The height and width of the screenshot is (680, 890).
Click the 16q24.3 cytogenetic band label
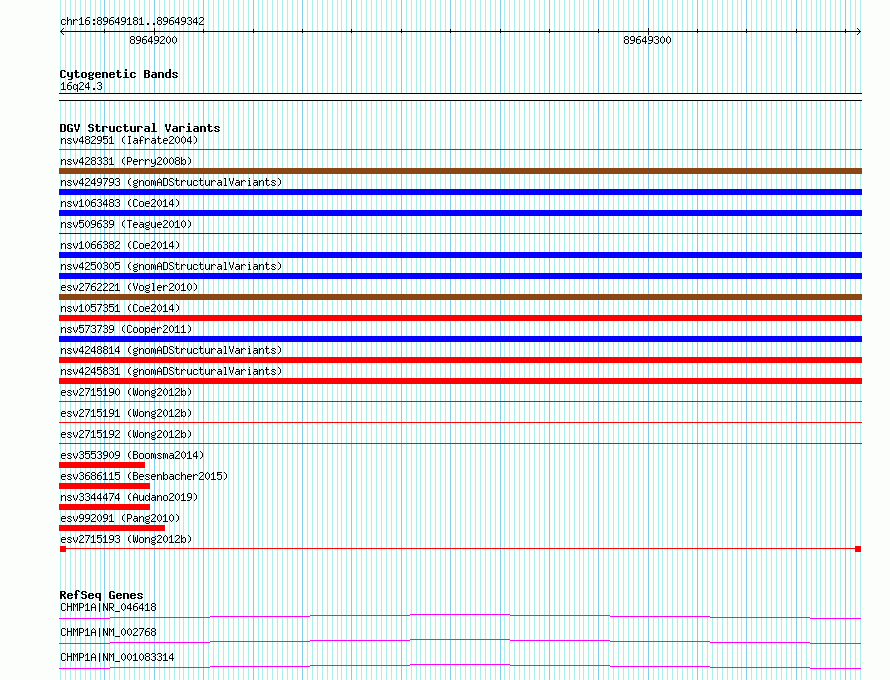(81, 86)
